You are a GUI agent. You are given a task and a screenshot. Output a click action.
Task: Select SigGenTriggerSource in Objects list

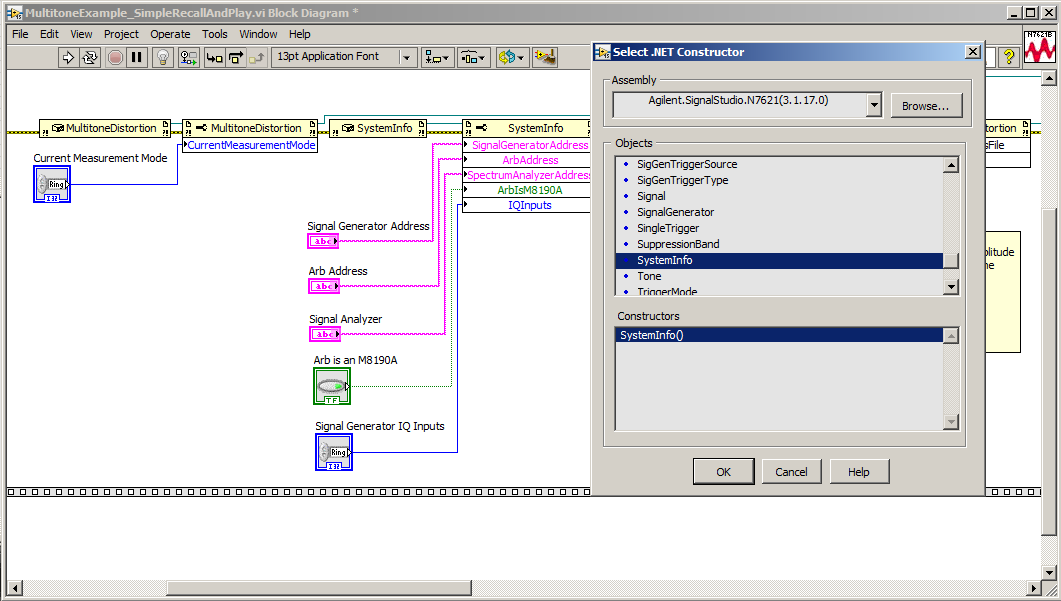(x=687, y=164)
